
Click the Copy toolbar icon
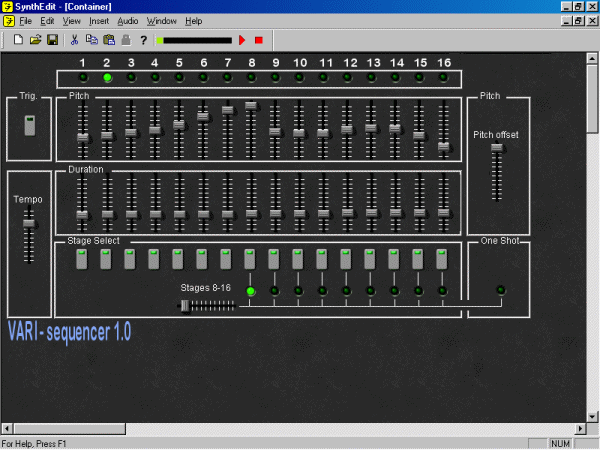tap(91, 40)
